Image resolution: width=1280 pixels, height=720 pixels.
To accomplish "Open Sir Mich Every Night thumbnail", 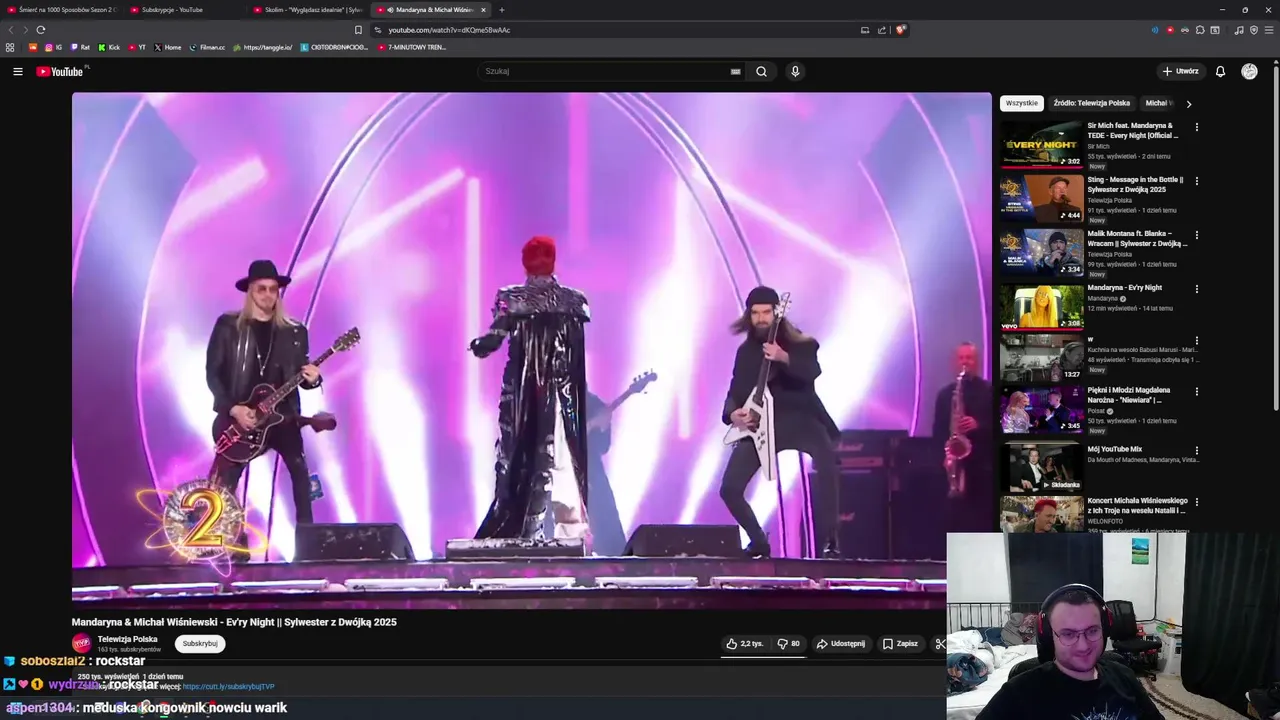I will coord(1042,144).
